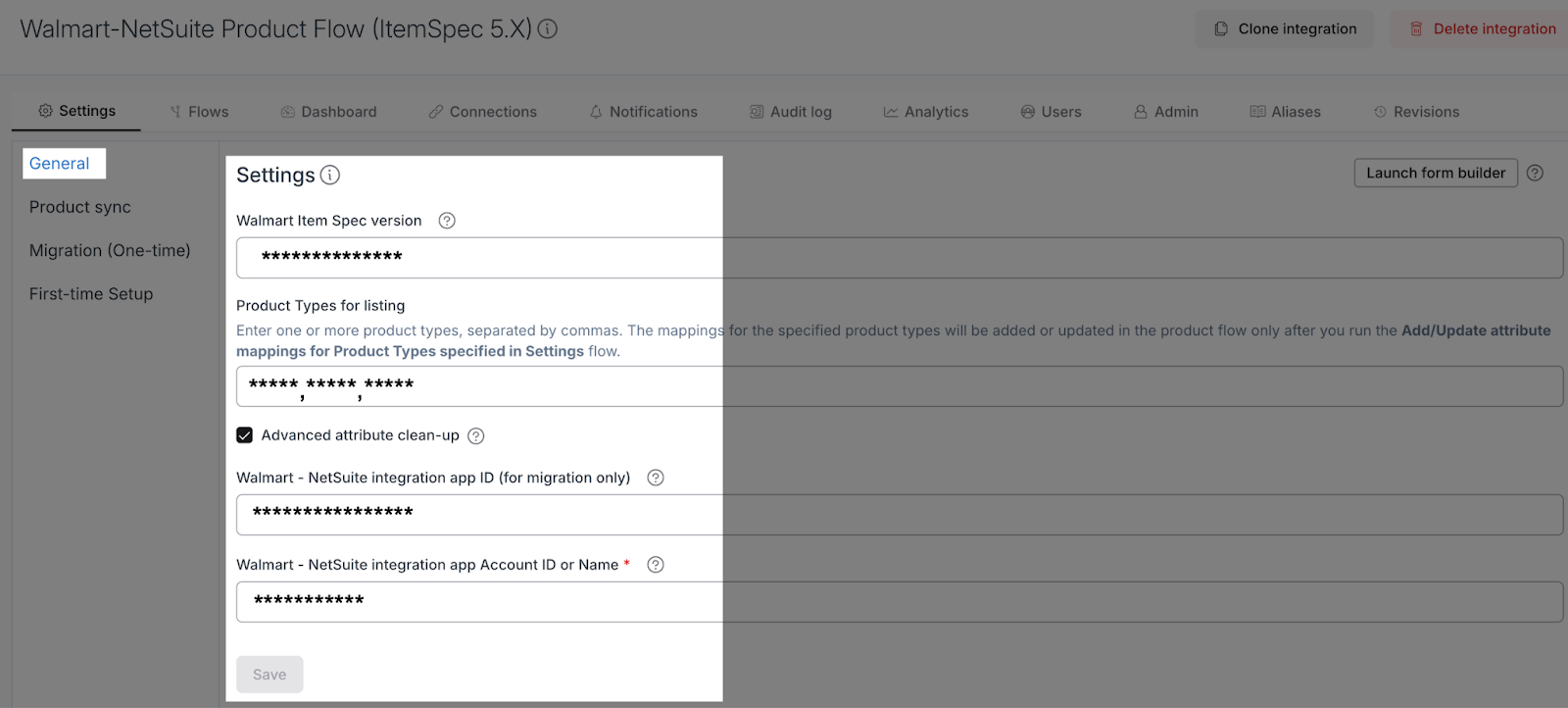Open the Settings tab
The height and width of the screenshot is (708, 1568).
76,111
